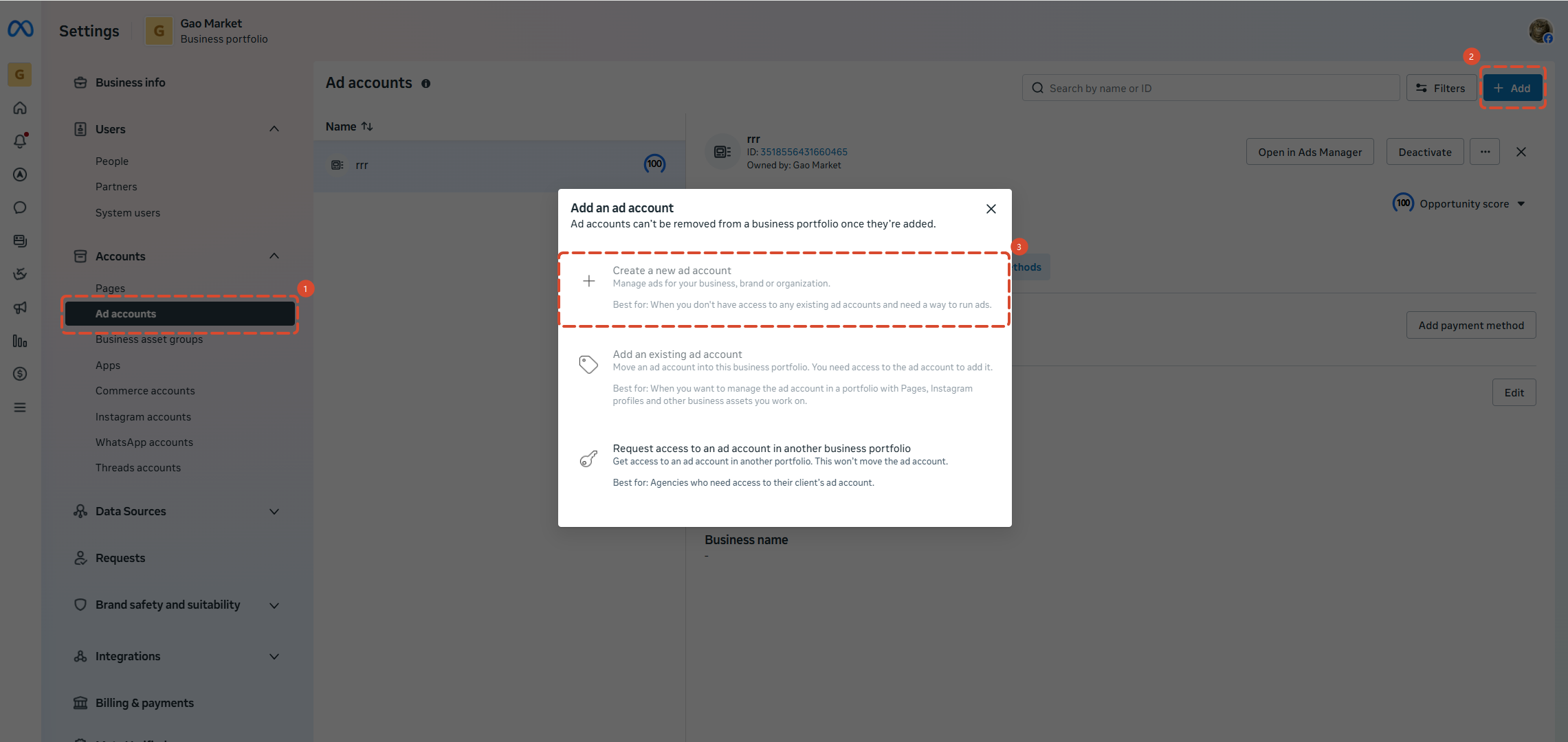Open notifications bell icon
1568x742 pixels.
pyautogui.click(x=20, y=141)
